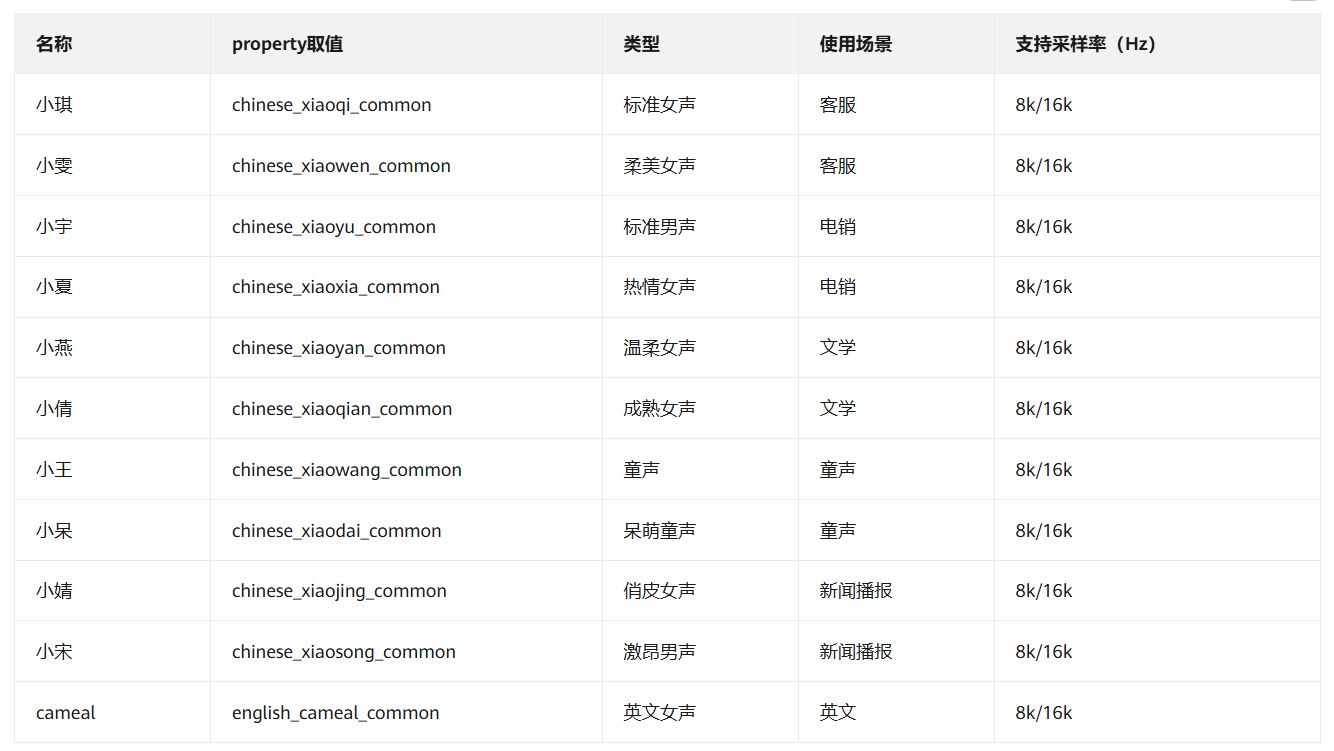Click the chinese_xiaosong_common cell

tap(344, 652)
